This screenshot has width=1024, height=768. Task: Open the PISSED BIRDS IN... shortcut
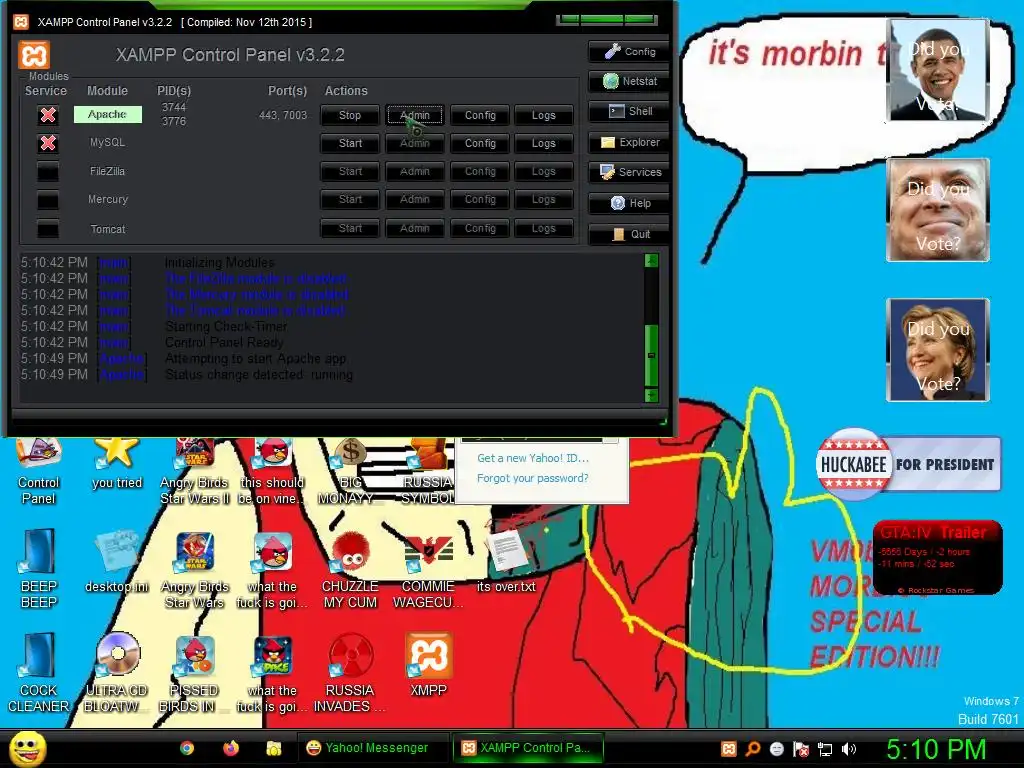click(194, 673)
